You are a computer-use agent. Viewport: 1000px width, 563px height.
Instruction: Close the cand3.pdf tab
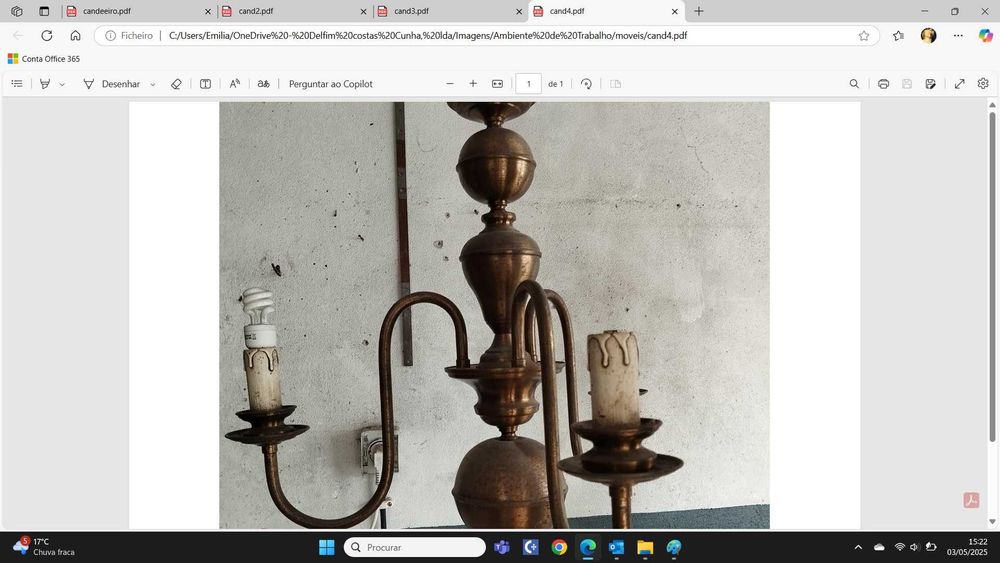[519, 11]
